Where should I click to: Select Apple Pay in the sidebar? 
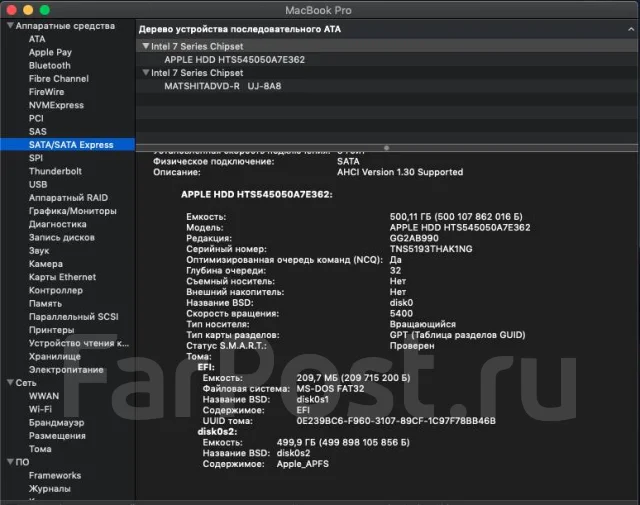(50, 52)
